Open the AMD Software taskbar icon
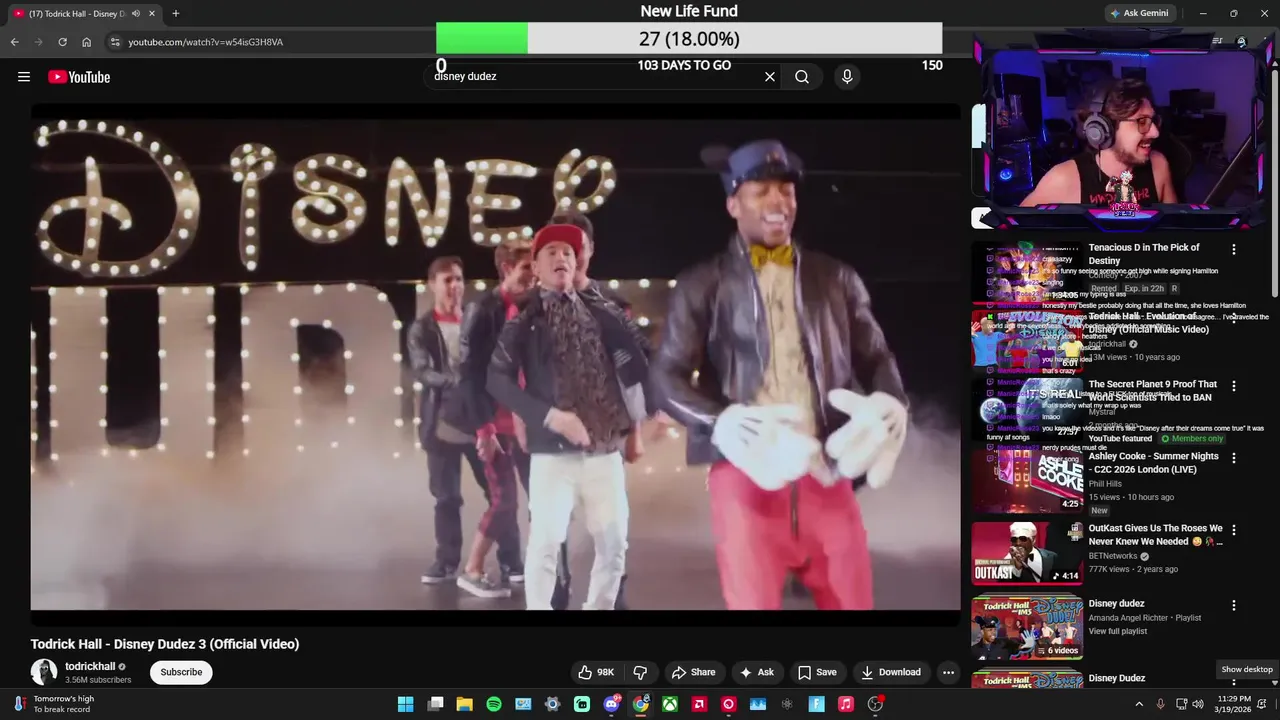1280x720 pixels. [699, 704]
